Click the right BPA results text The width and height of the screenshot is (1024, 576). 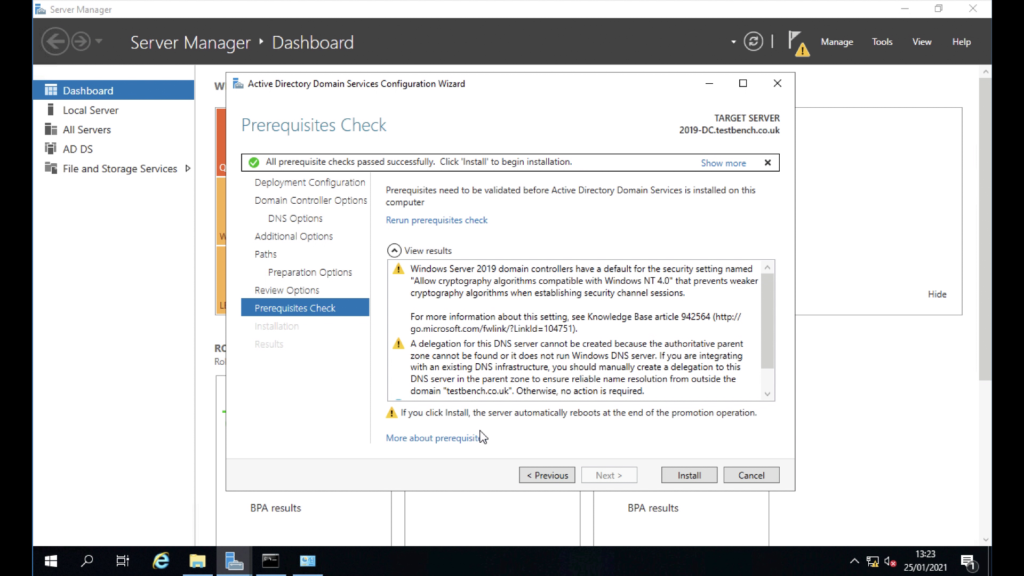653,507
